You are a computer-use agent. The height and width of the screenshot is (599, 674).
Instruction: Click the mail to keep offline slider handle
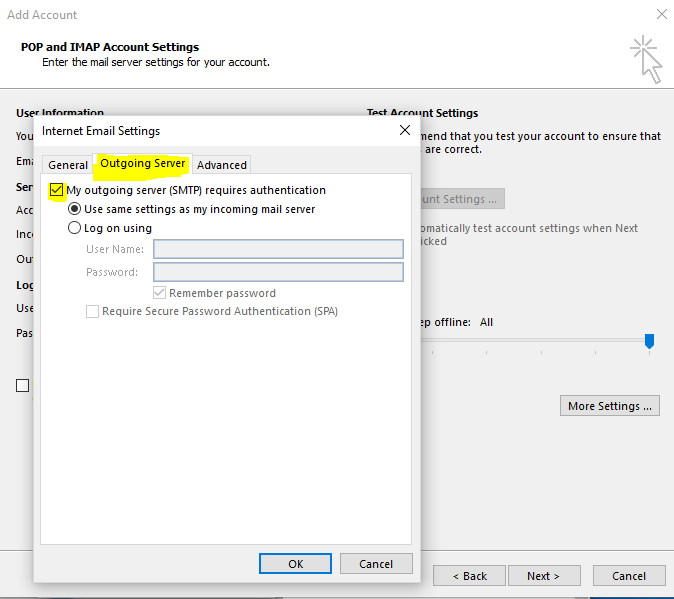[x=649, y=341]
